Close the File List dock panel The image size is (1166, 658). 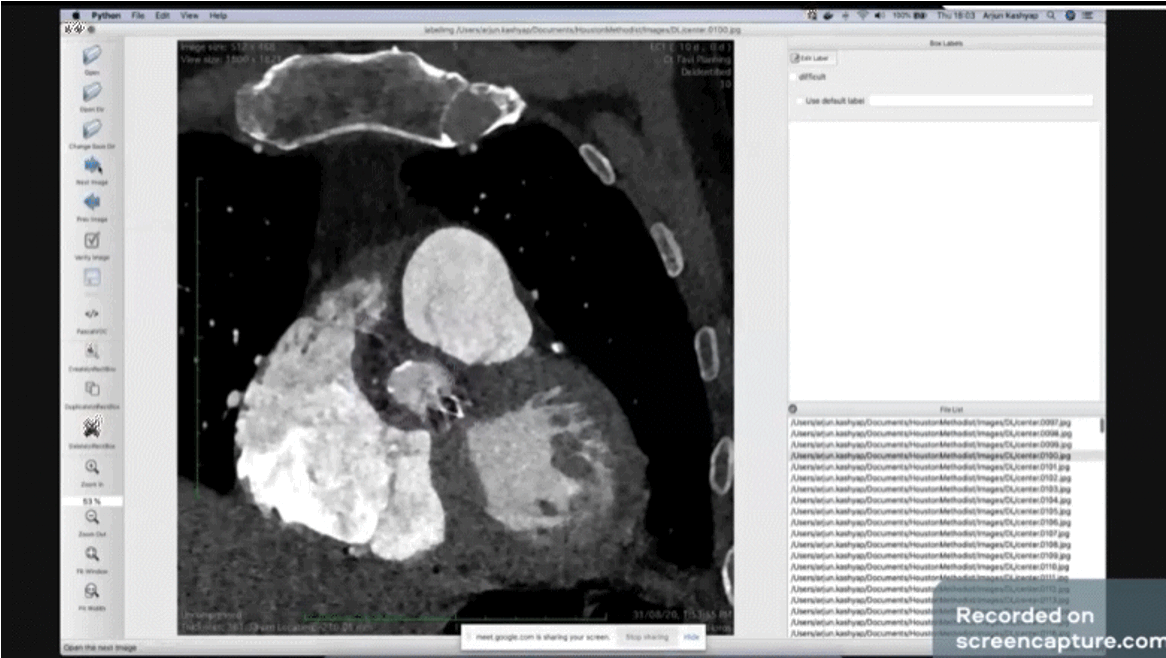tap(793, 409)
